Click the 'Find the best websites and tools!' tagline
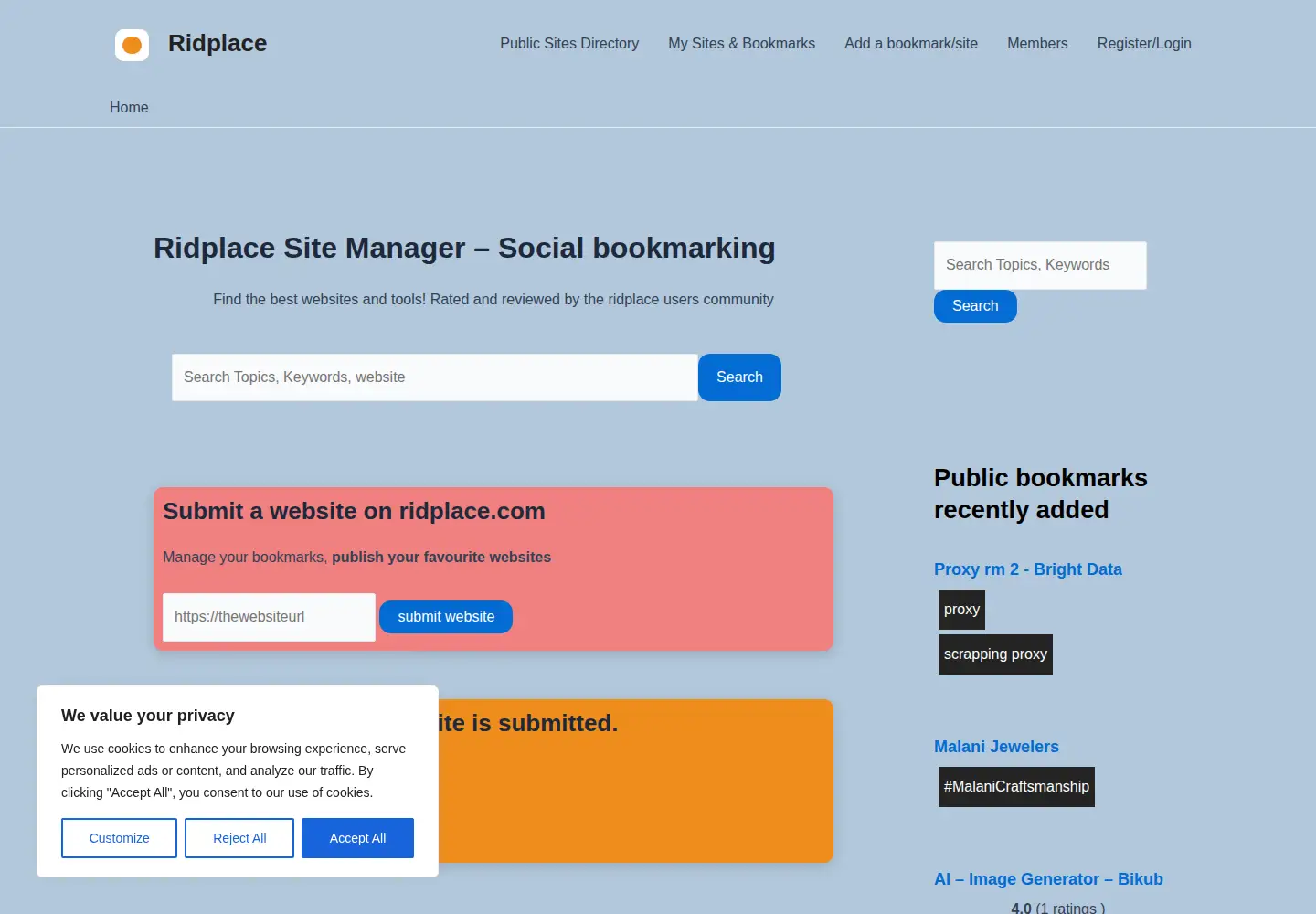Image resolution: width=1316 pixels, height=914 pixels. click(x=493, y=299)
